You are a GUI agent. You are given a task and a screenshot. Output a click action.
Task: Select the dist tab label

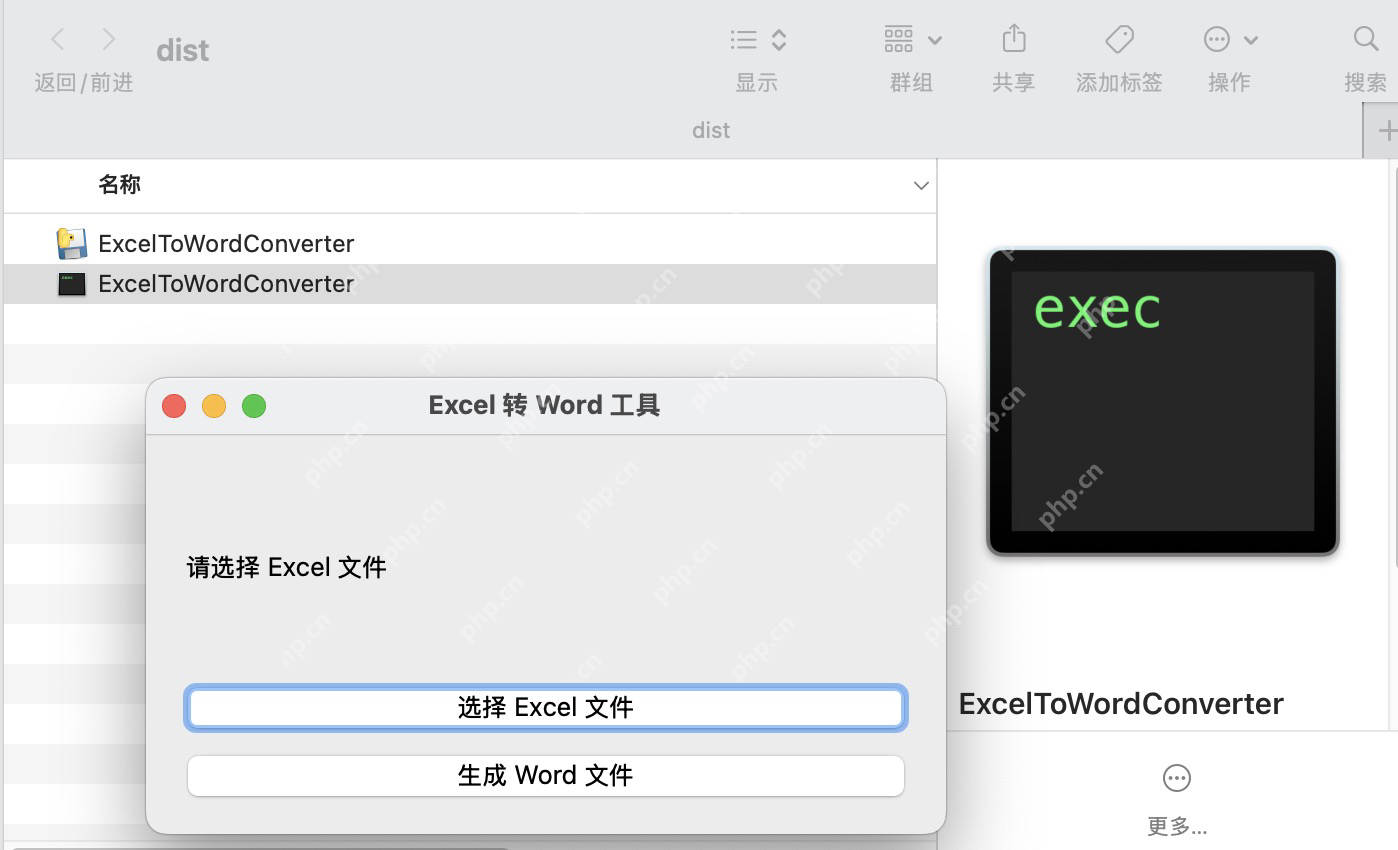(x=711, y=130)
